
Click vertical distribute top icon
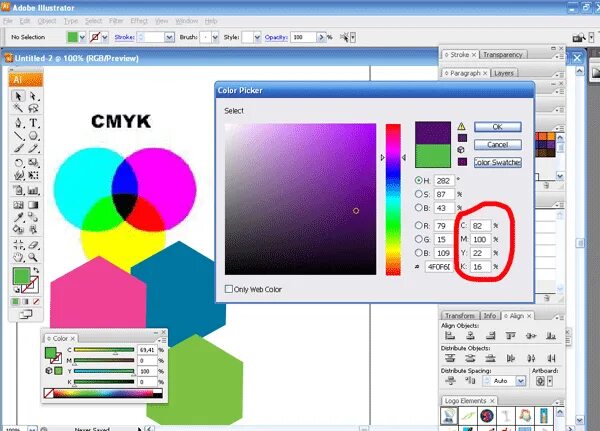[x=450, y=359]
